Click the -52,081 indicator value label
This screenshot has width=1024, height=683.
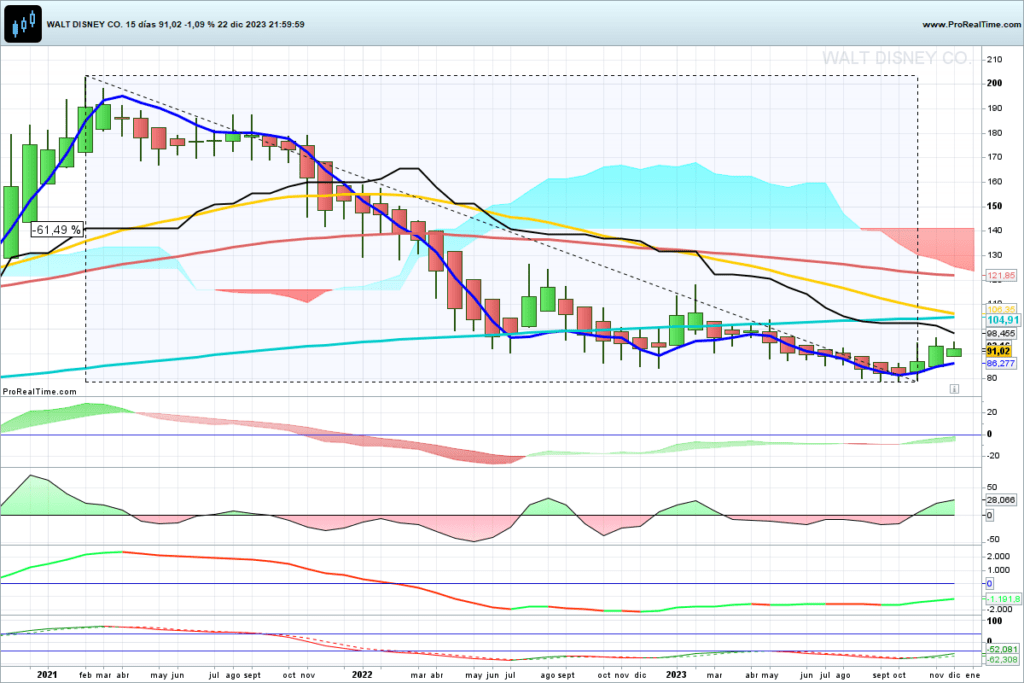(x=1002, y=649)
